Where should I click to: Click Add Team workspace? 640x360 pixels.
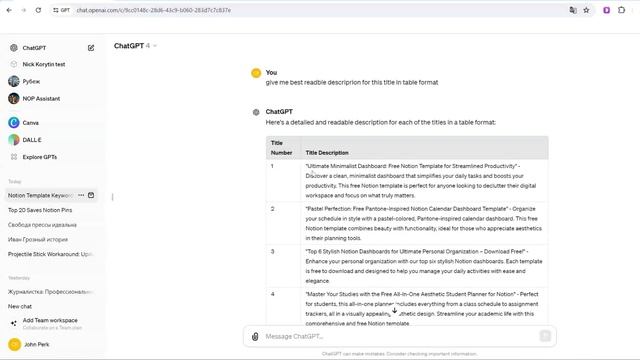pyautogui.click(x=50, y=323)
